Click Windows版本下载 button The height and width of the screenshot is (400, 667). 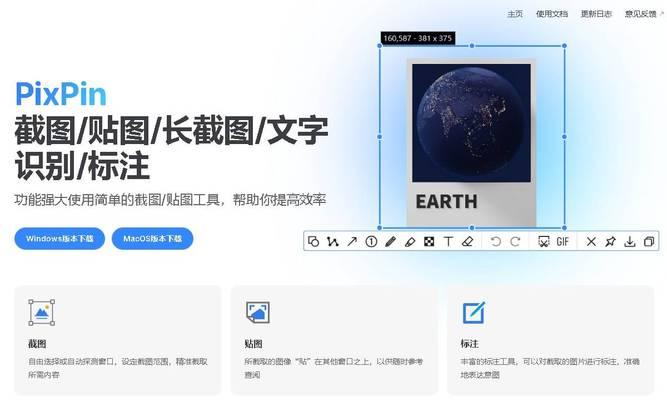(x=60, y=239)
